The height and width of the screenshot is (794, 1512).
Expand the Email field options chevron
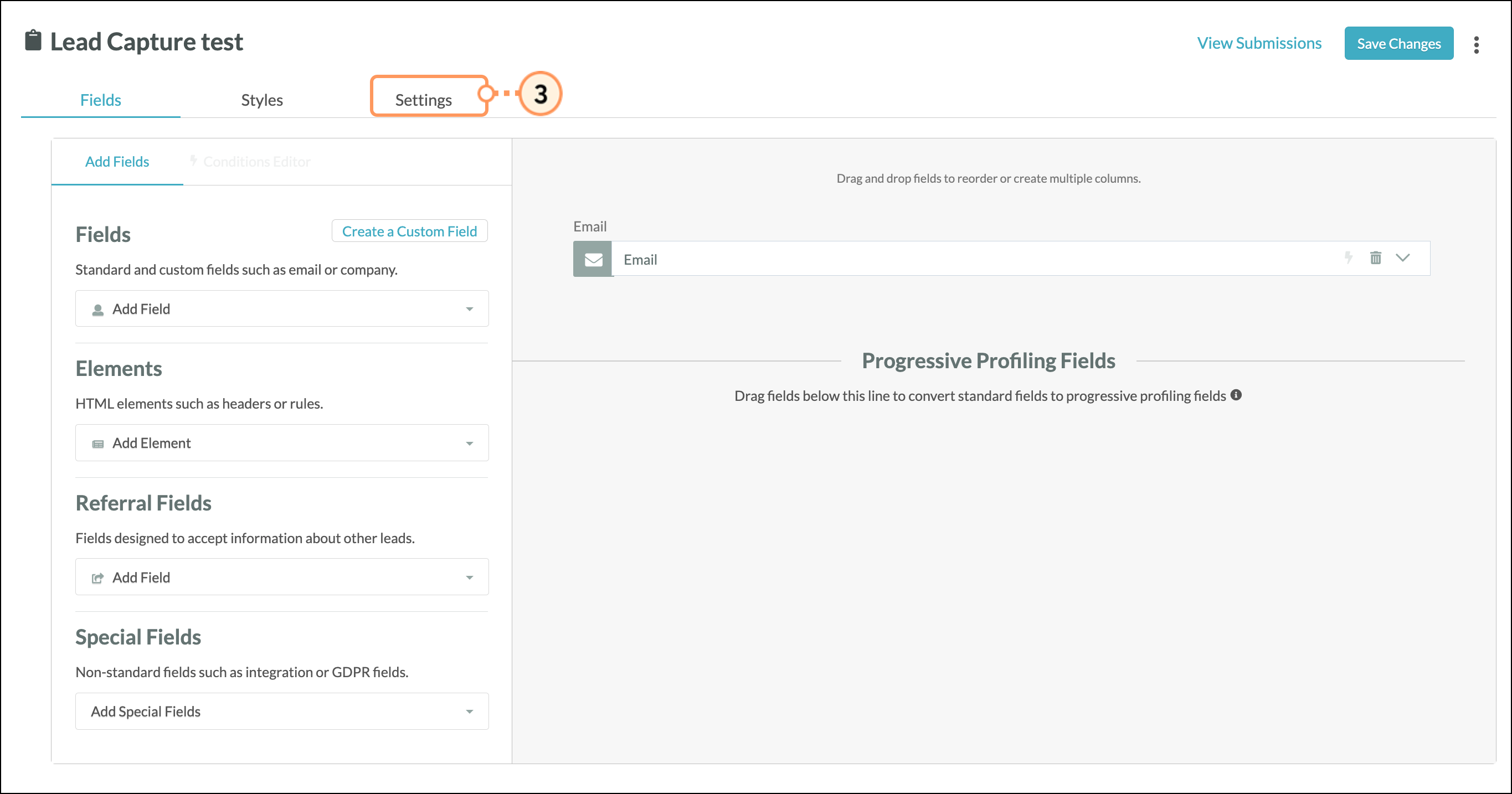point(1402,257)
